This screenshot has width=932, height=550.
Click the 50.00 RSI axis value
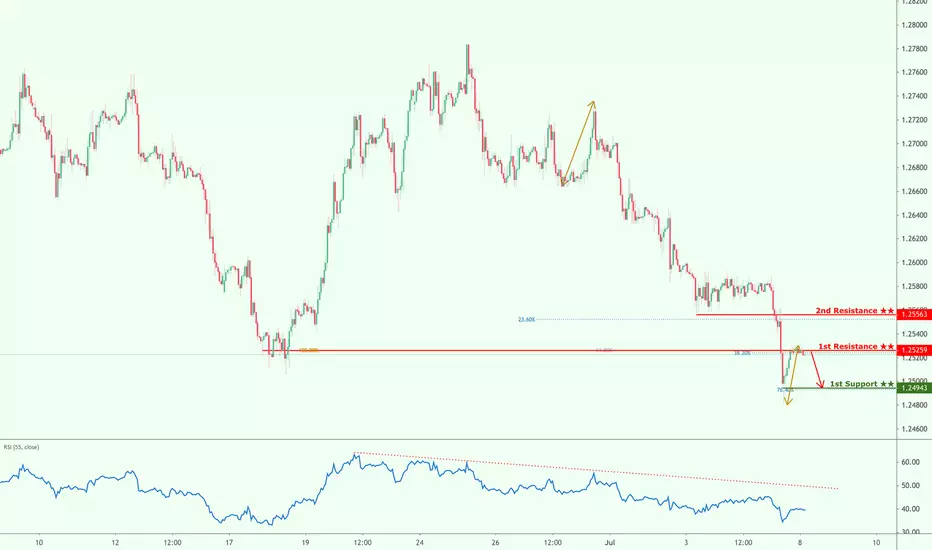coord(911,486)
